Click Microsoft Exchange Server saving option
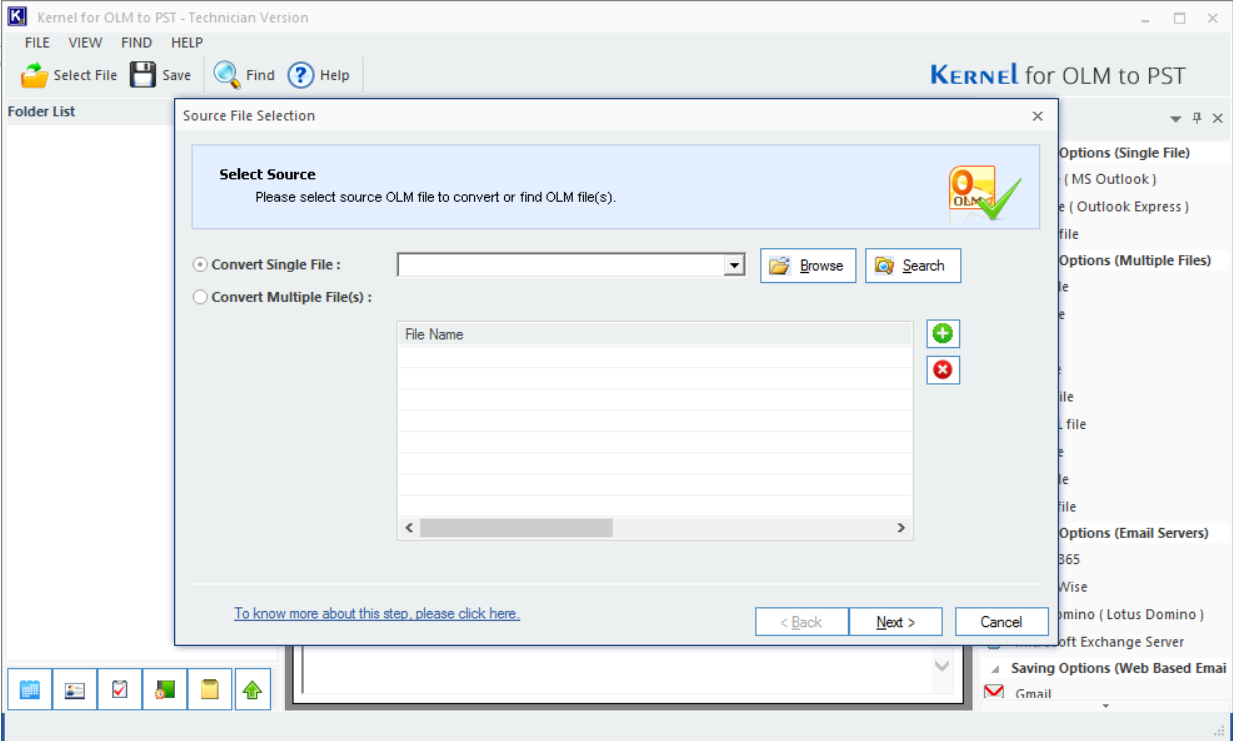1233x741 pixels. [1100, 642]
